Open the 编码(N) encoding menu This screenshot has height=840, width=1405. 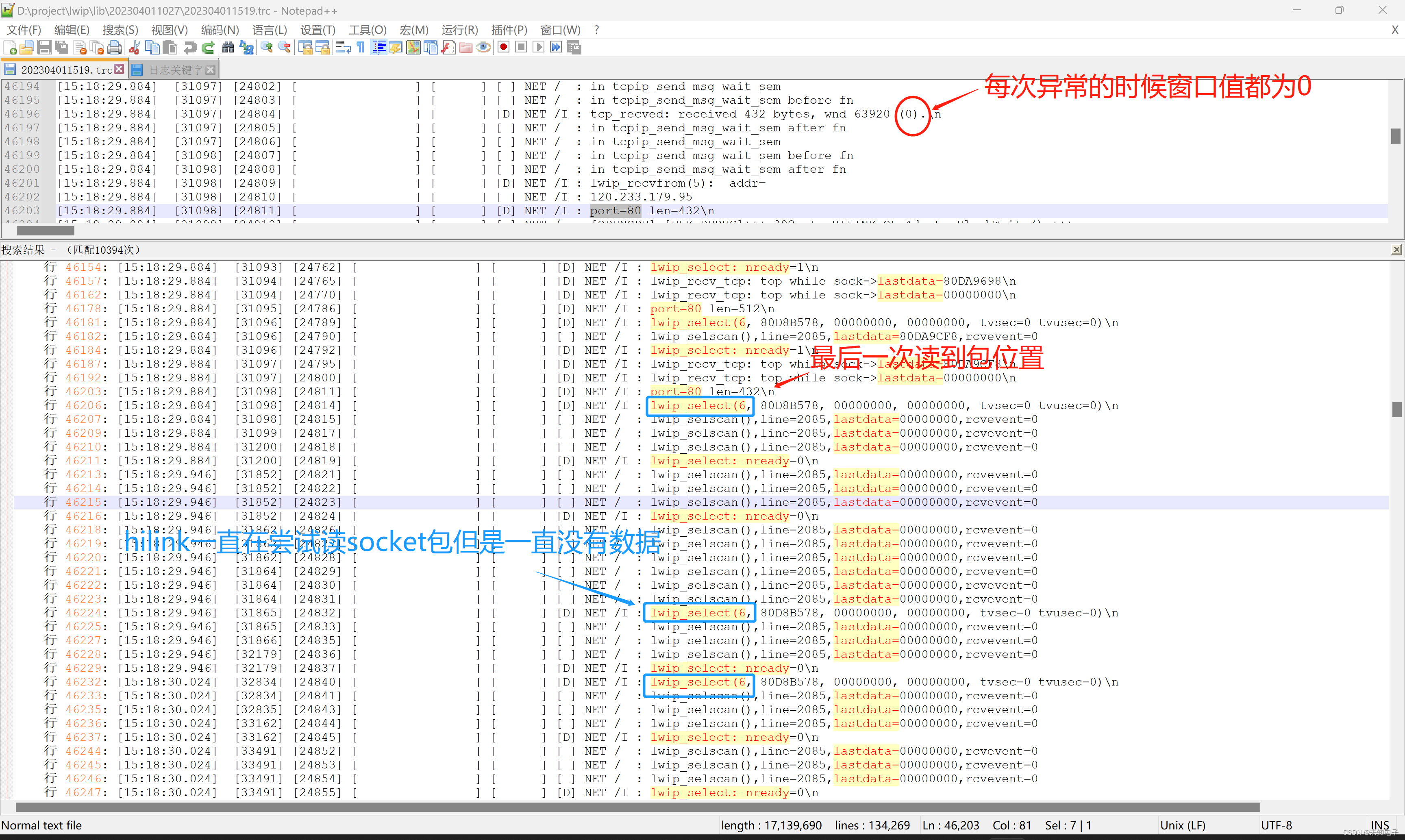pos(220,30)
